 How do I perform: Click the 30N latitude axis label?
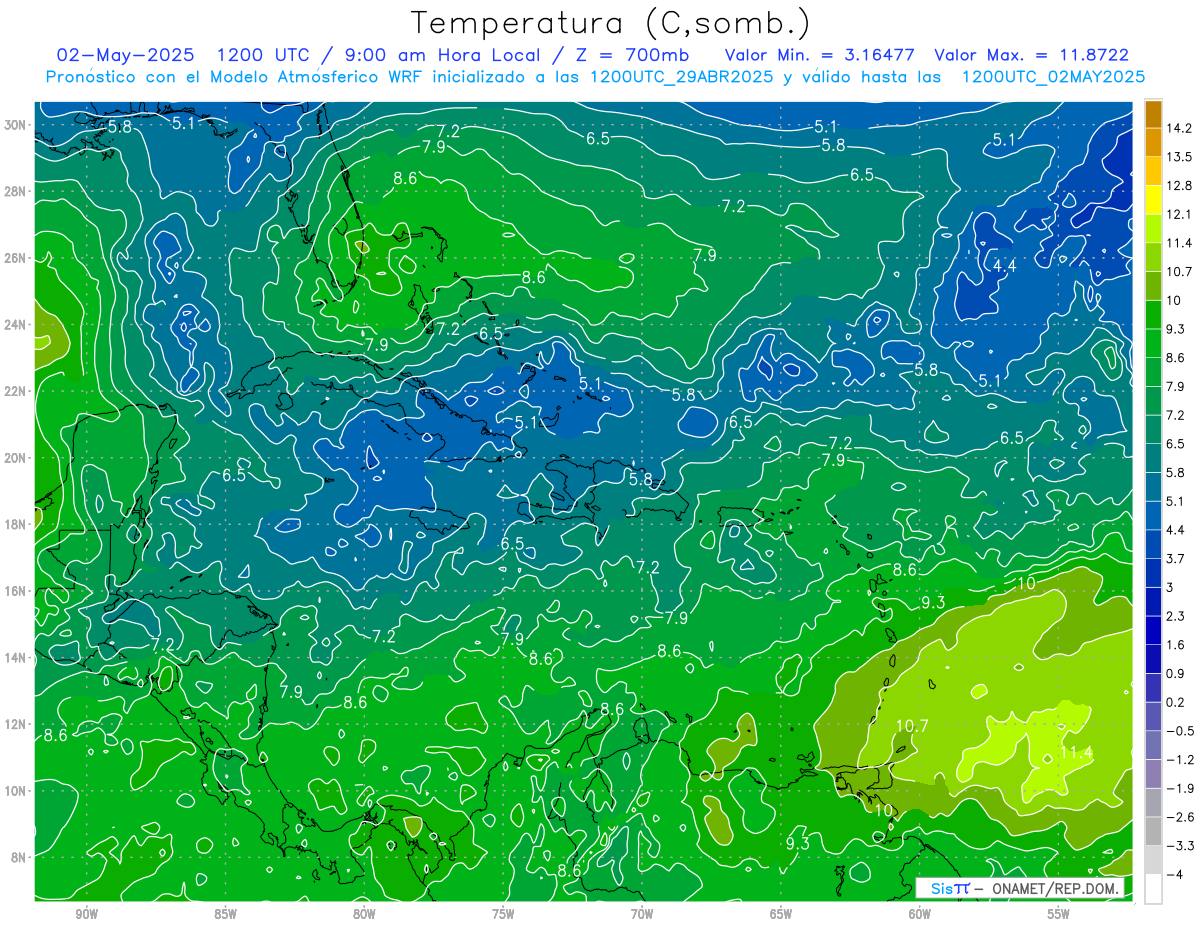point(16,125)
